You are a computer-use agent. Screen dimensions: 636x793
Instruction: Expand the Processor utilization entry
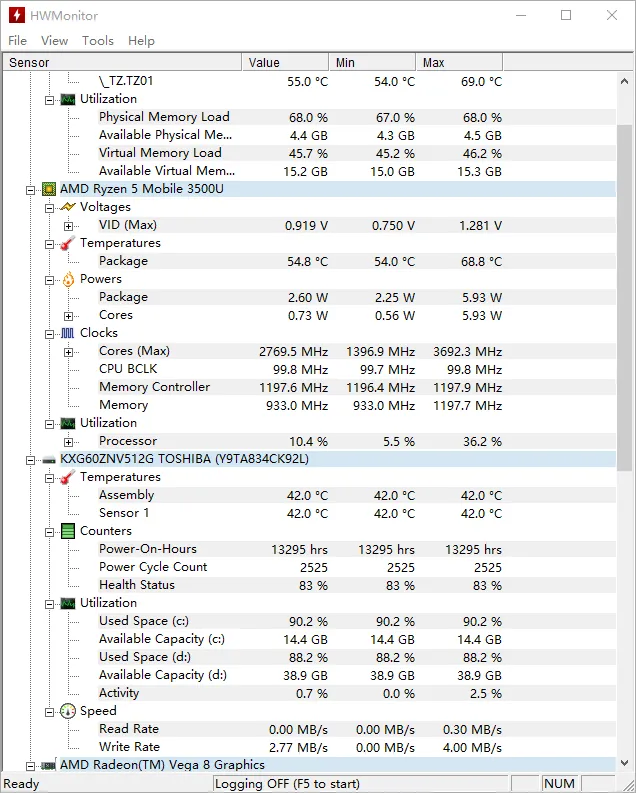click(68, 442)
